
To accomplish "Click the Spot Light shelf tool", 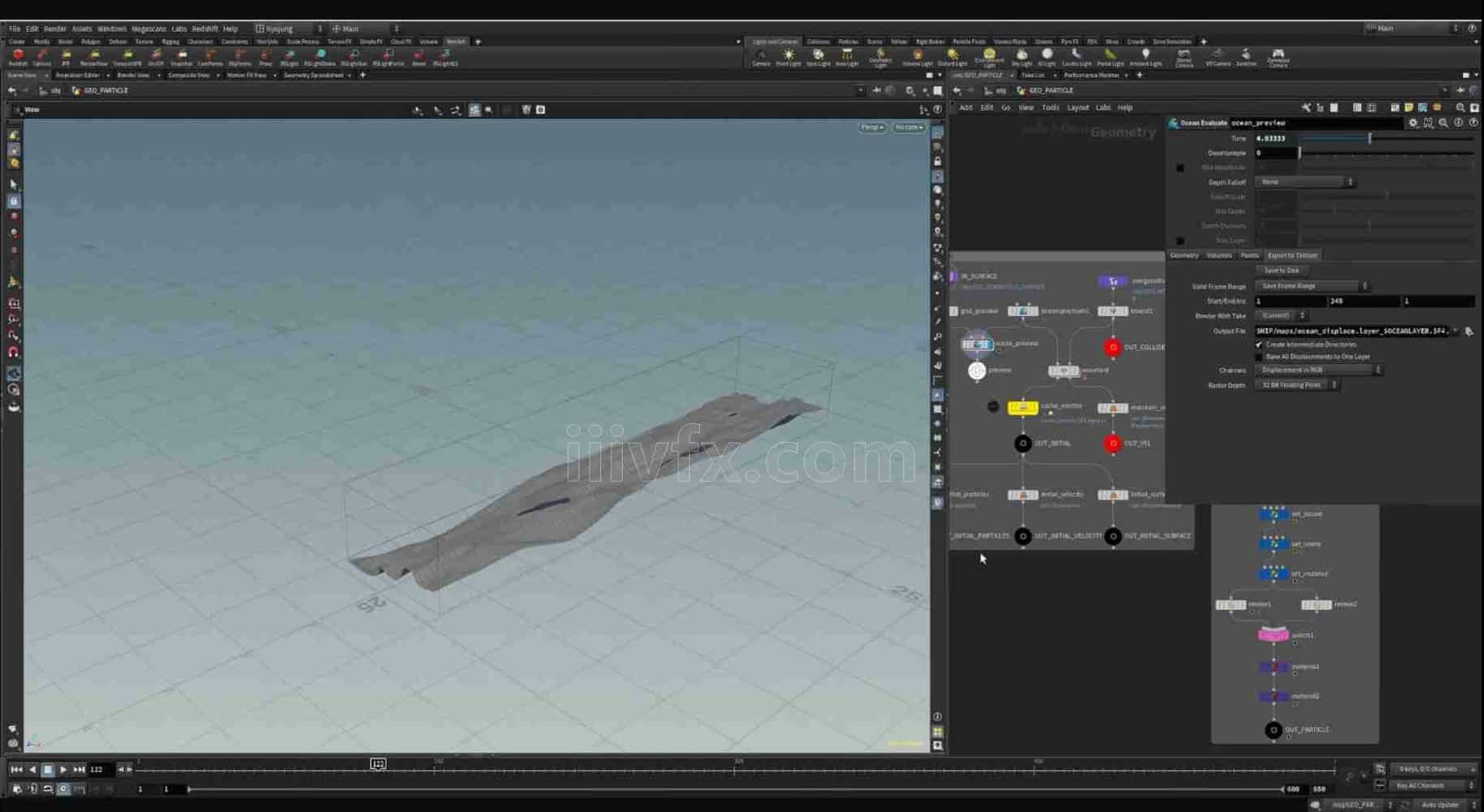I will coord(818,58).
